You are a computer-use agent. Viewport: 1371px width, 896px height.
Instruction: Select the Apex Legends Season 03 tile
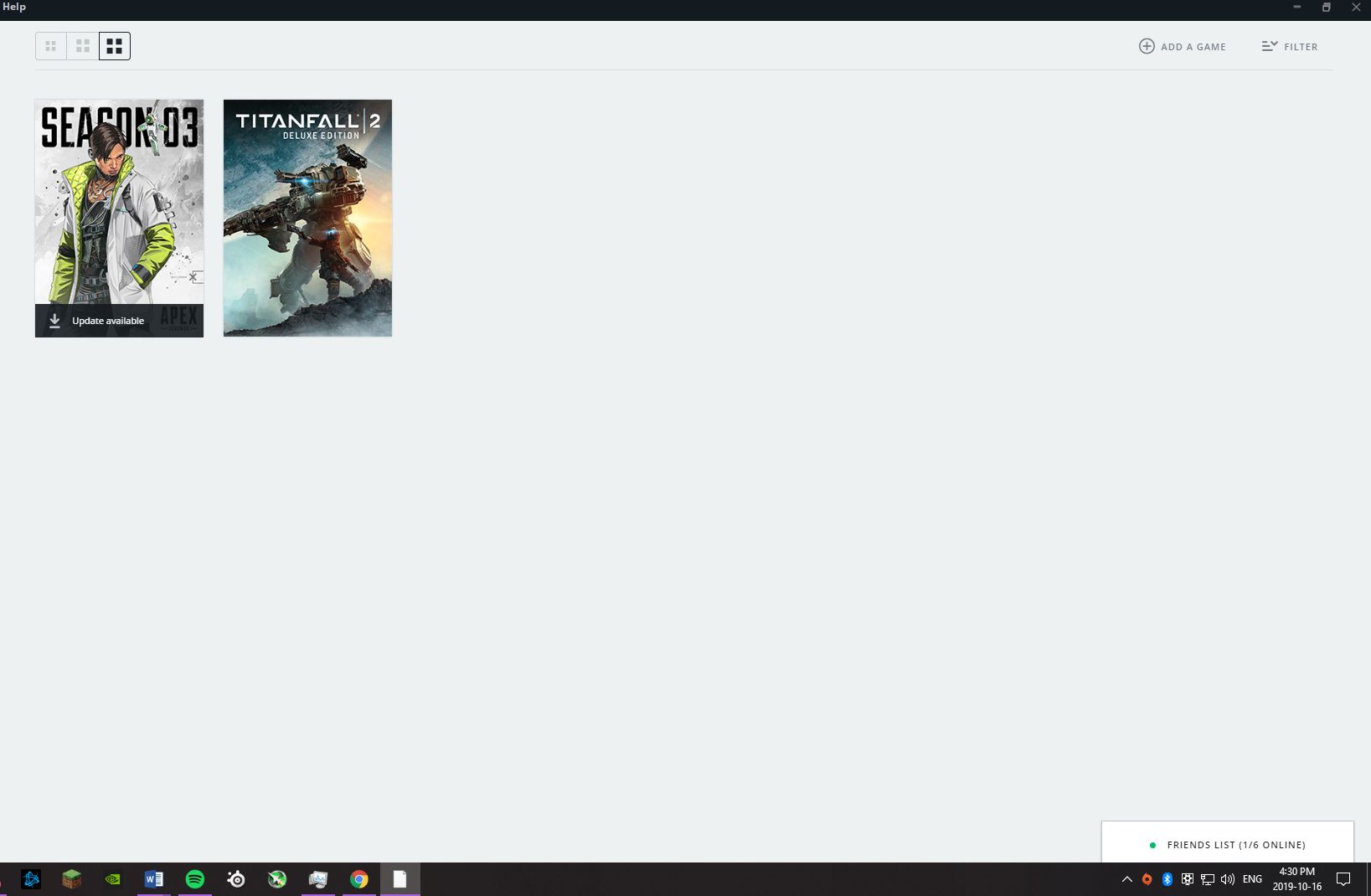(119, 218)
